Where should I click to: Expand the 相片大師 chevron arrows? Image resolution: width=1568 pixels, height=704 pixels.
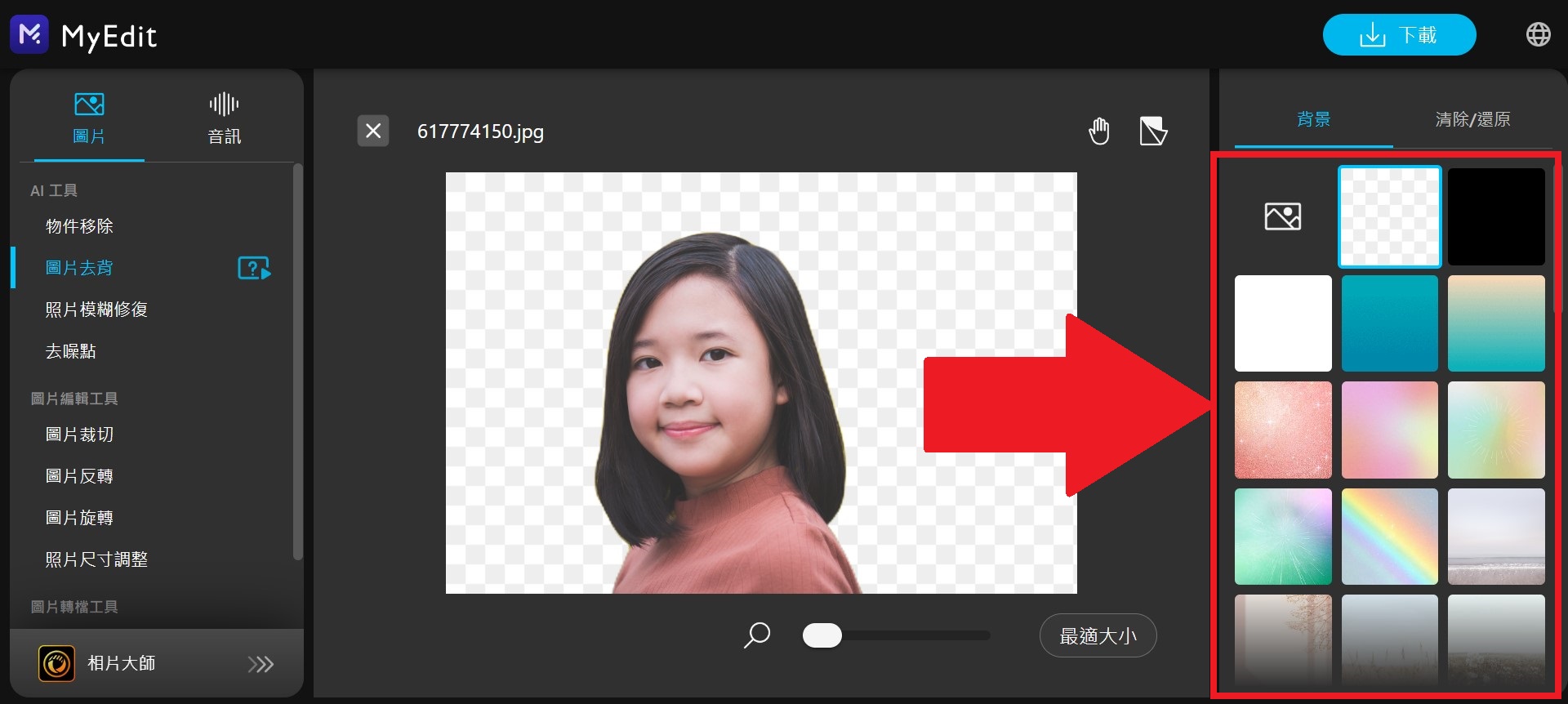click(261, 664)
